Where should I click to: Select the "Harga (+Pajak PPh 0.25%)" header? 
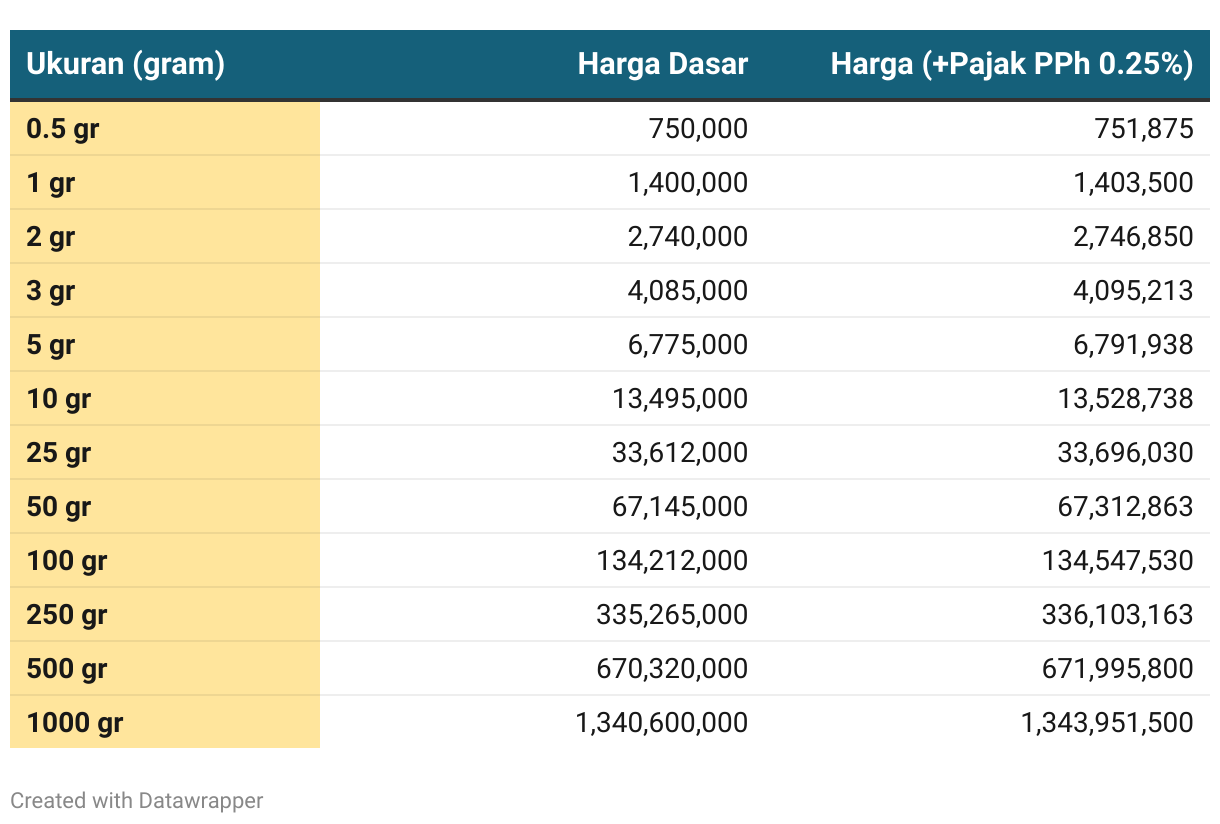pyautogui.click(x=1011, y=65)
